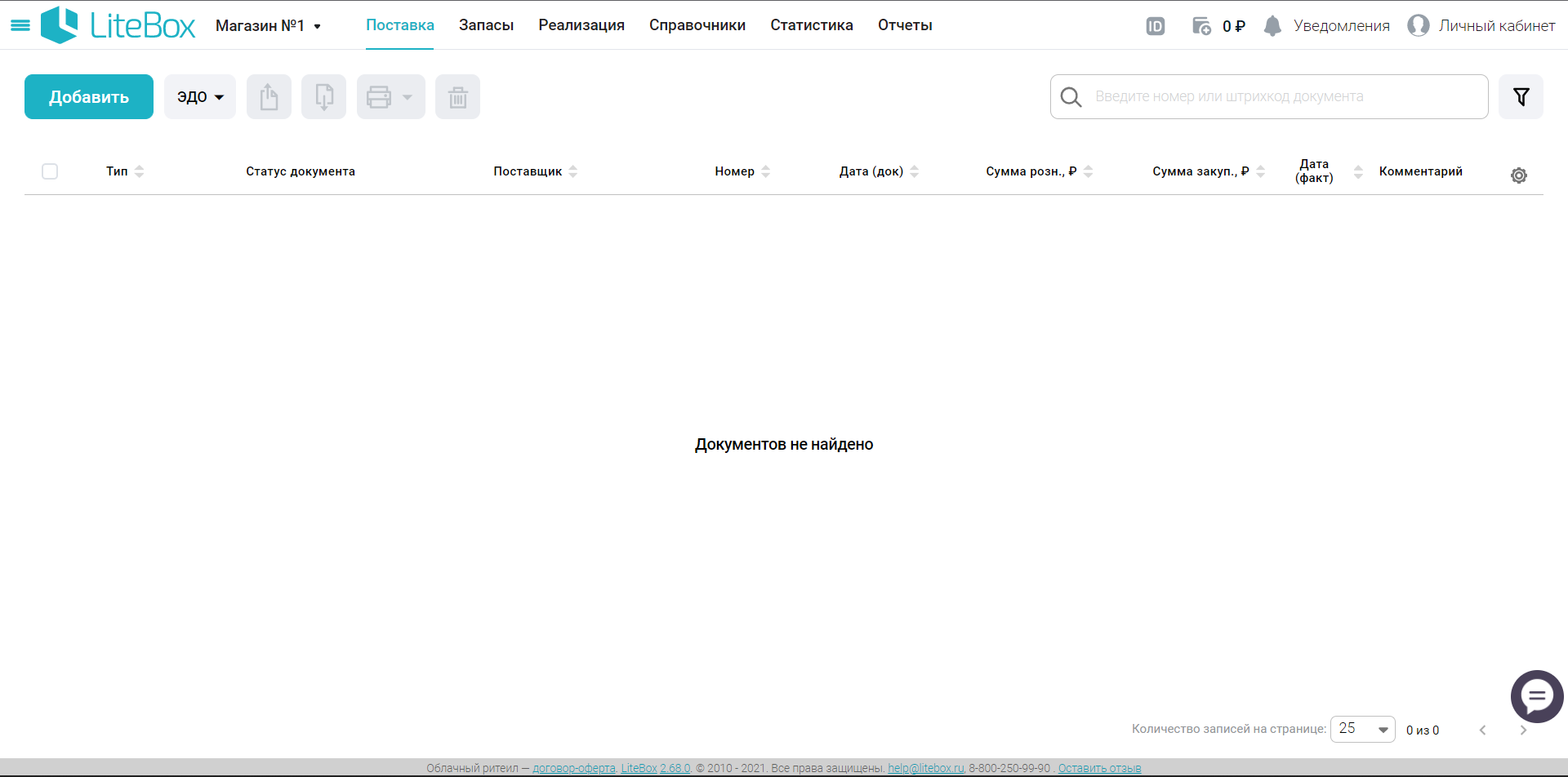Click 'Документов не найдено' message
The width and height of the screenshot is (1568, 777).
(784, 445)
